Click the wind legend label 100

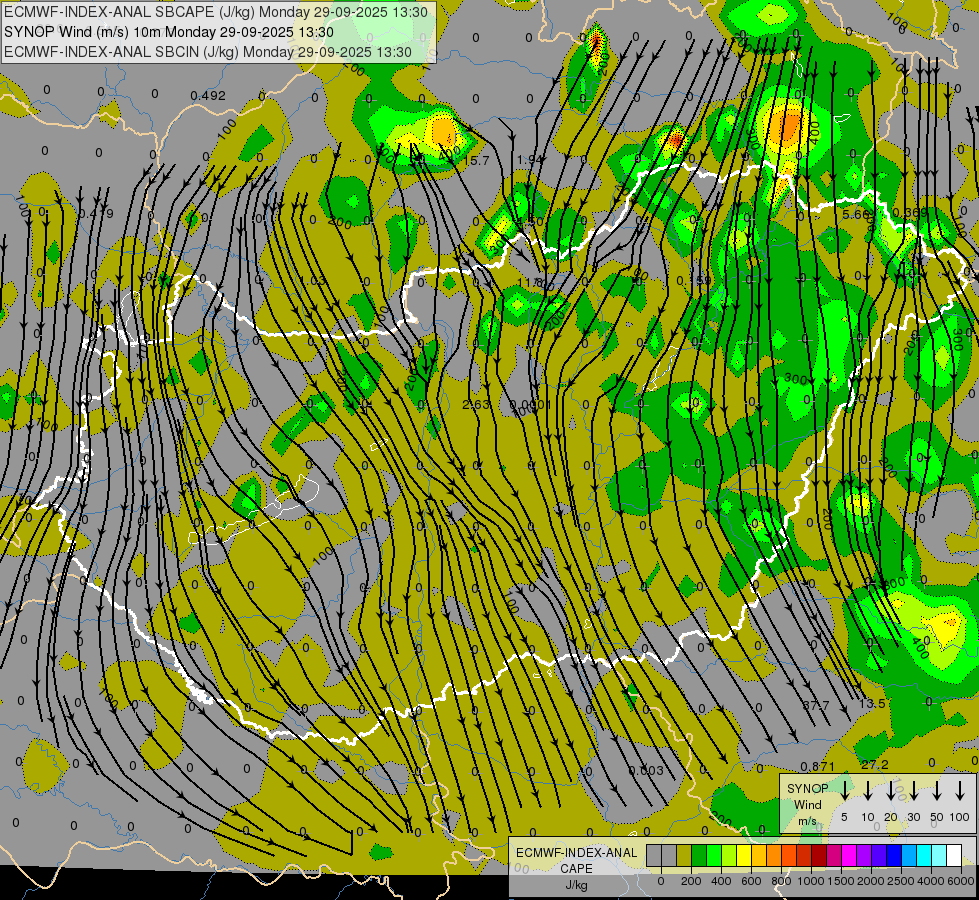point(960,818)
